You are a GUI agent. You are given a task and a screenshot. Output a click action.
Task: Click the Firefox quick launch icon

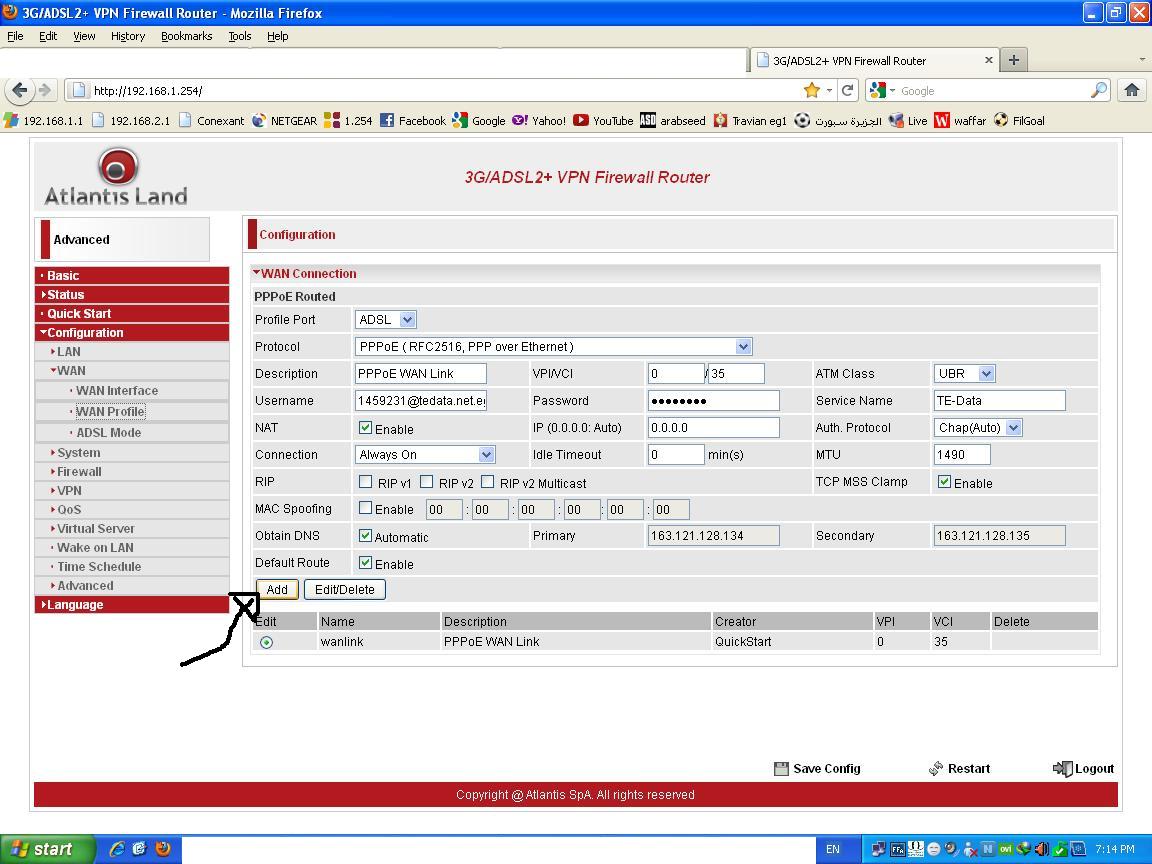[x=163, y=849]
